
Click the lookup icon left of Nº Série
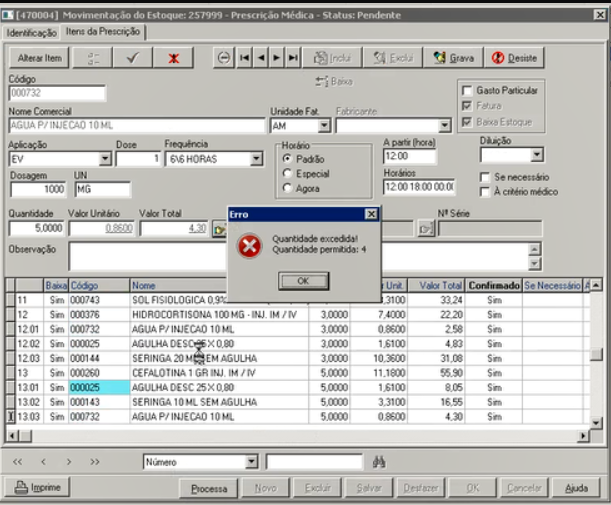[426, 229]
